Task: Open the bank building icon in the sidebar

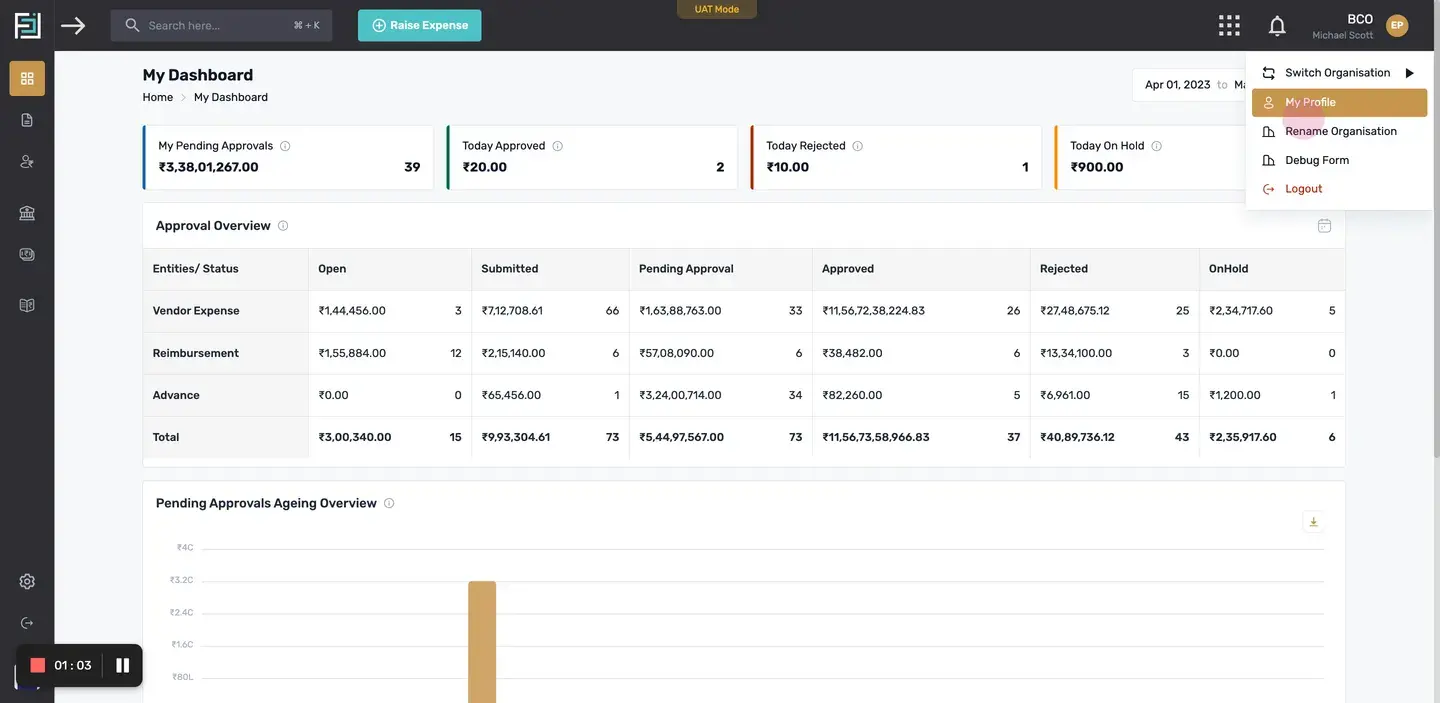Action: click(x=27, y=213)
